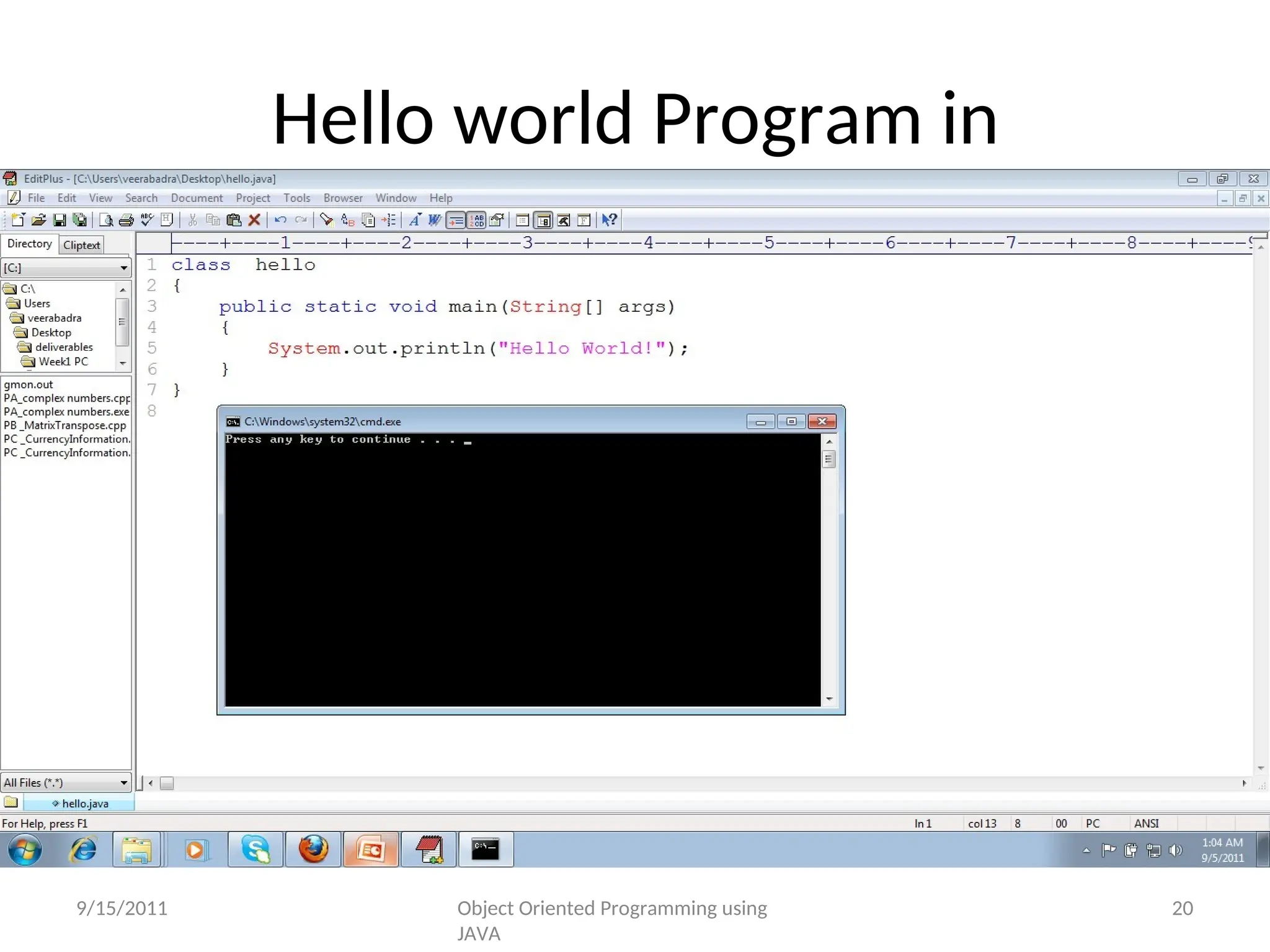Image resolution: width=1270 pixels, height=952 pixels.
Task: Click the Undo arrow icon
Action: [x=280, y=220]
